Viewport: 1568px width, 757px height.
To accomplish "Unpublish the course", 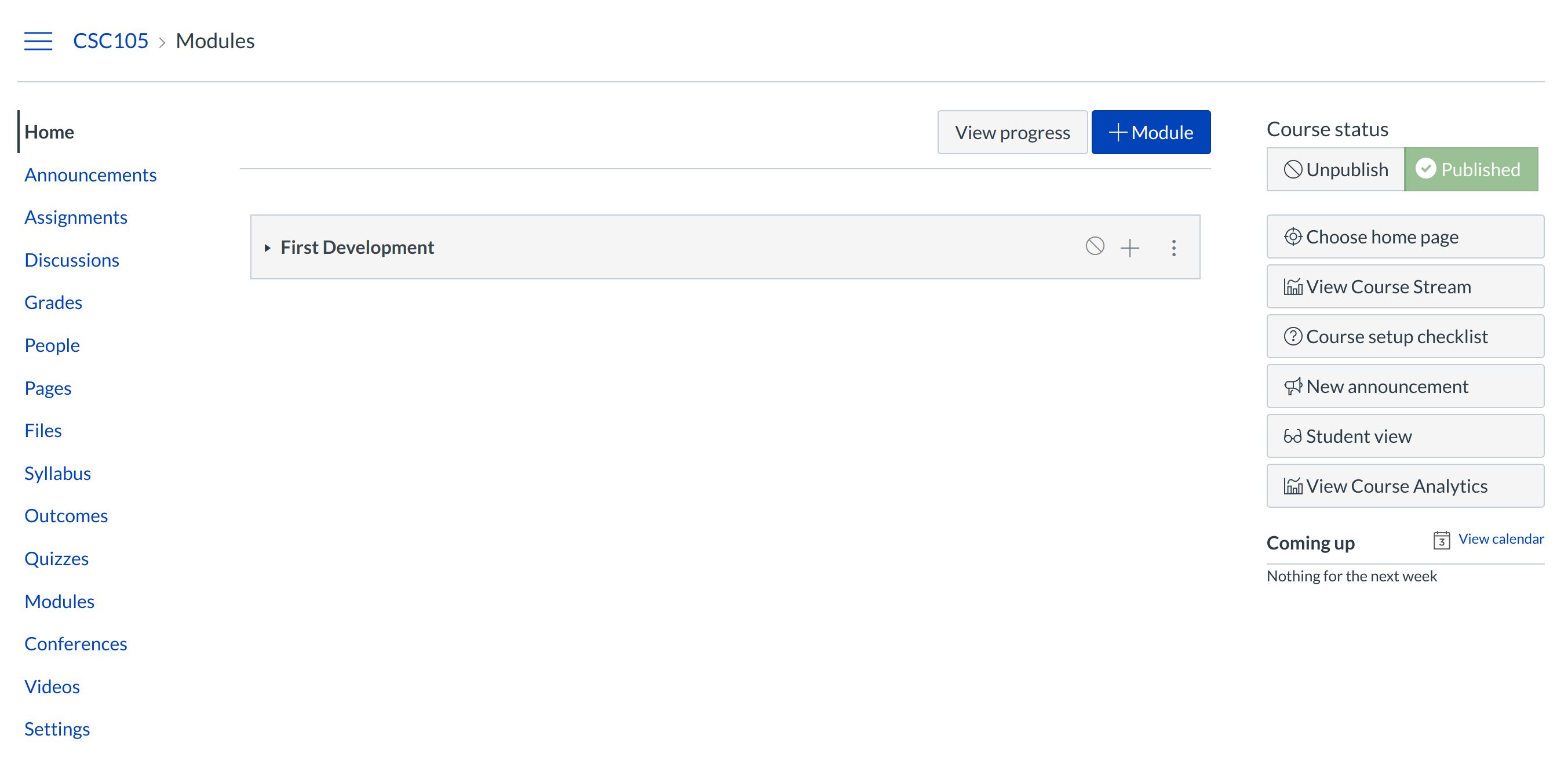I will pyautogui.click(x=1336, y=169).
